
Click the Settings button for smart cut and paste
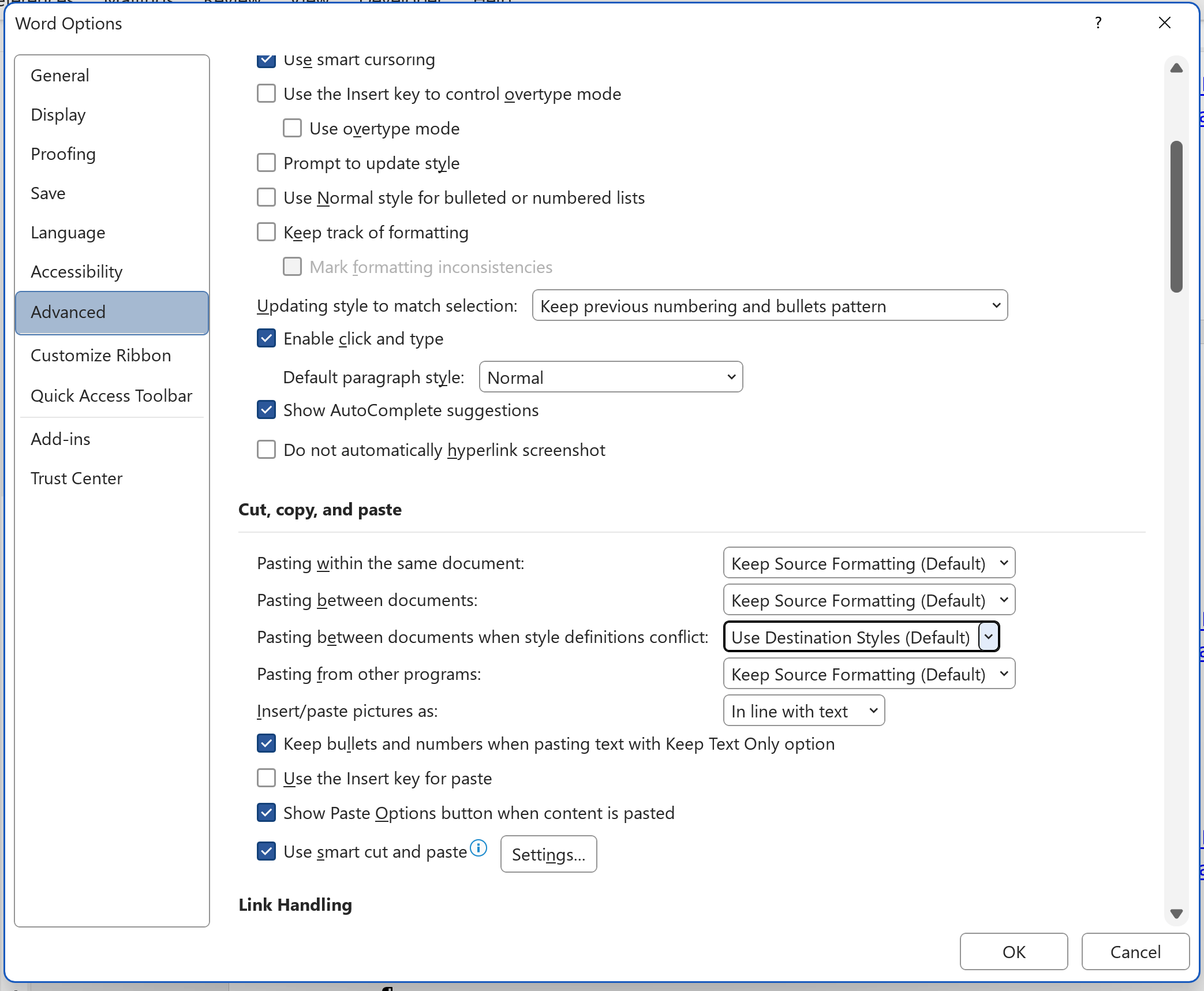pyautogui.click(x=548, y=854)
